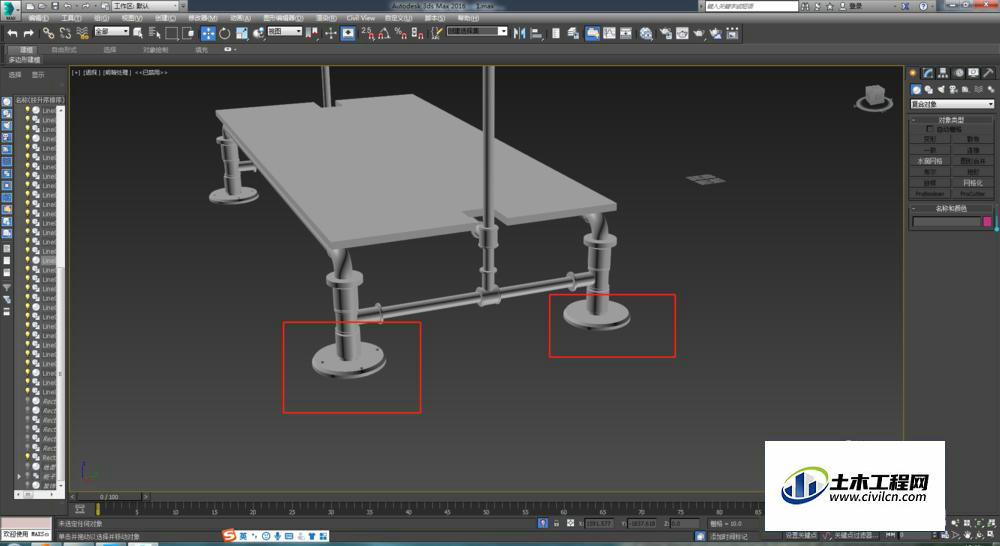Select the Shapes category icon
The height and width of the screenshot is (546, 1000).
pos(929,90)
